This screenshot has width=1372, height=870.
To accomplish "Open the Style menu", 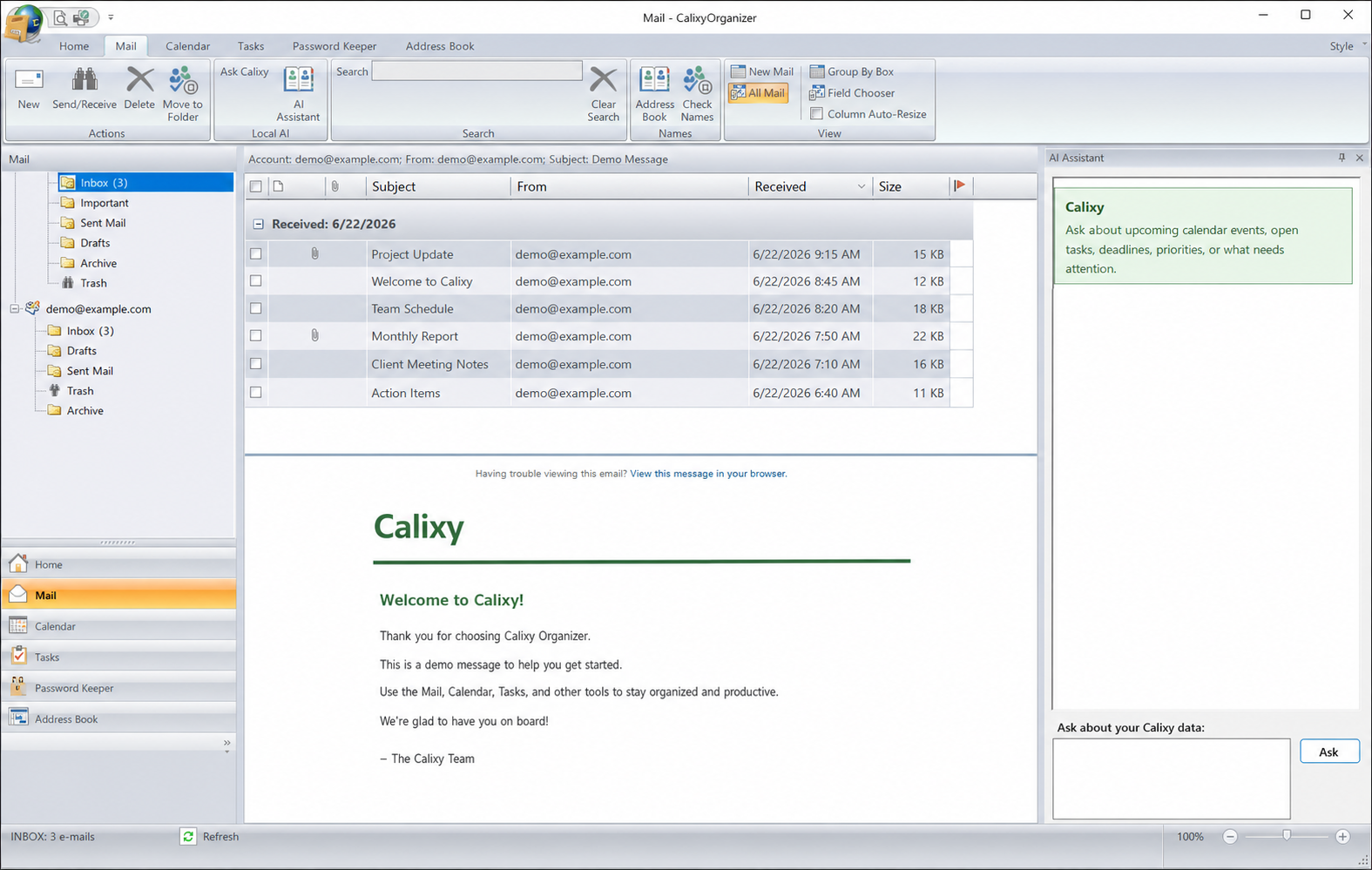I will 1347,46.
